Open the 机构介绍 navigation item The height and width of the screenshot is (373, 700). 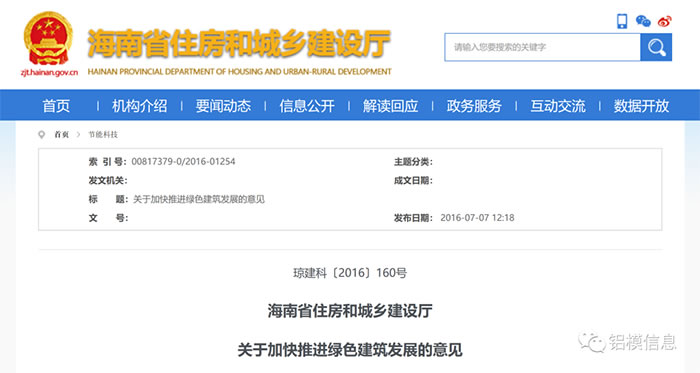pyautogui.click(x=139, y=106)
